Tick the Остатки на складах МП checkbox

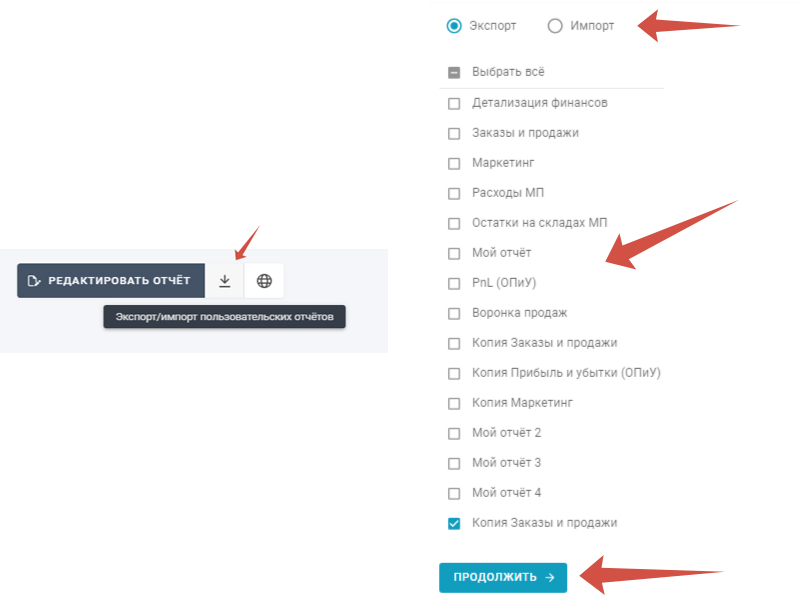click(x=454, y=223)
